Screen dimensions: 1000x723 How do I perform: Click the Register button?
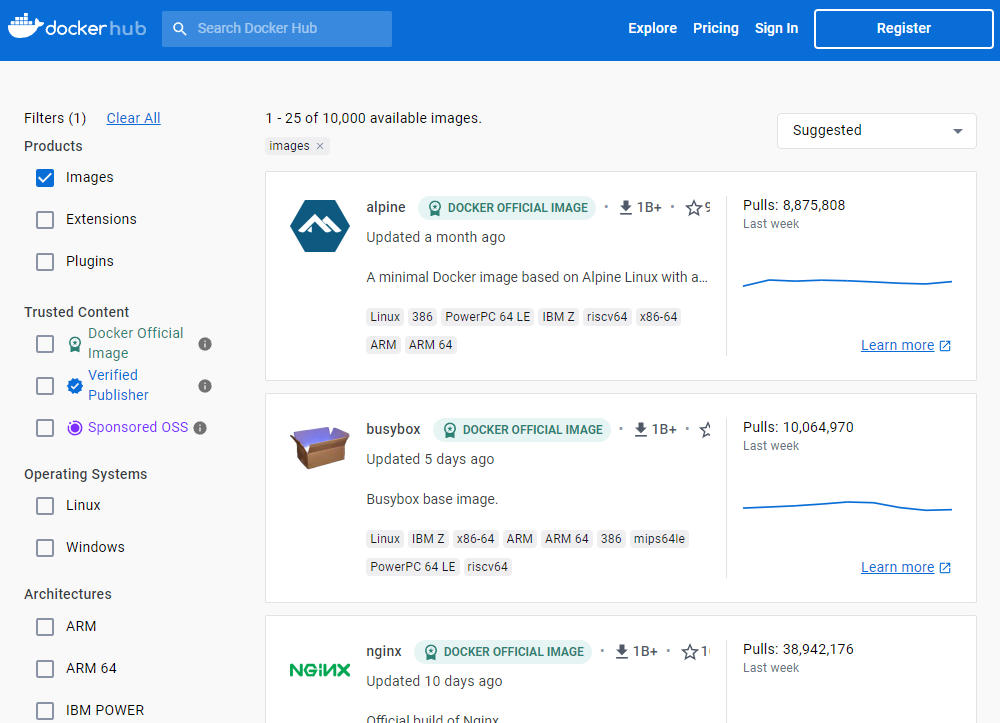904,29
